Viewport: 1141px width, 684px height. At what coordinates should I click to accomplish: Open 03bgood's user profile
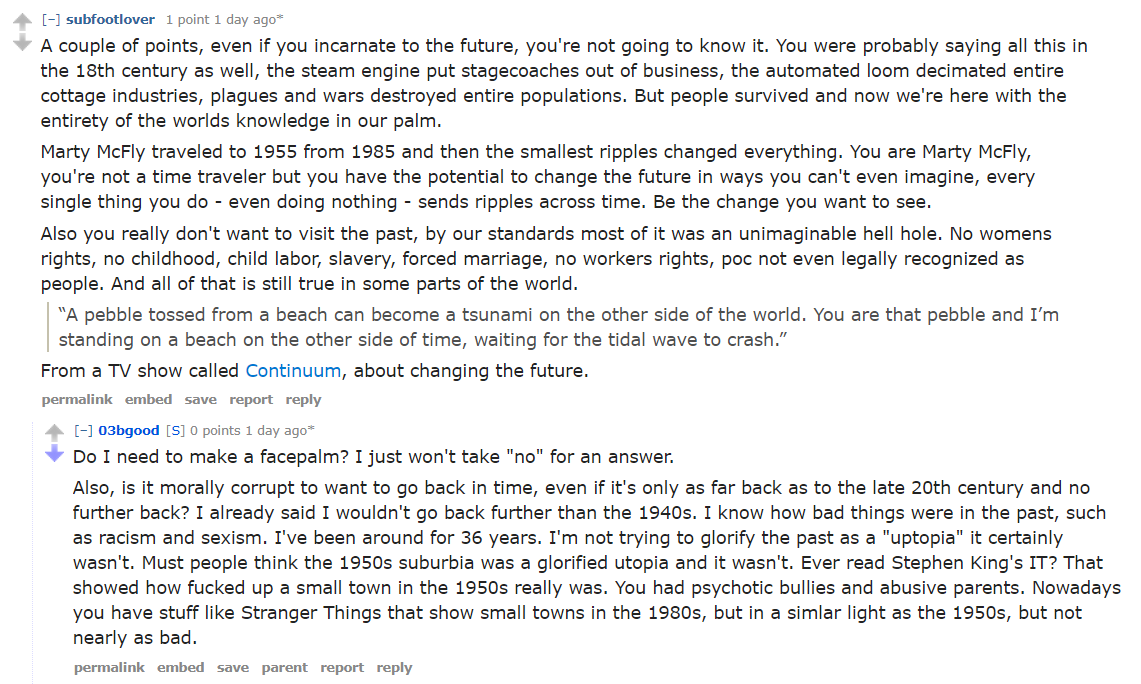pos(129,430)
